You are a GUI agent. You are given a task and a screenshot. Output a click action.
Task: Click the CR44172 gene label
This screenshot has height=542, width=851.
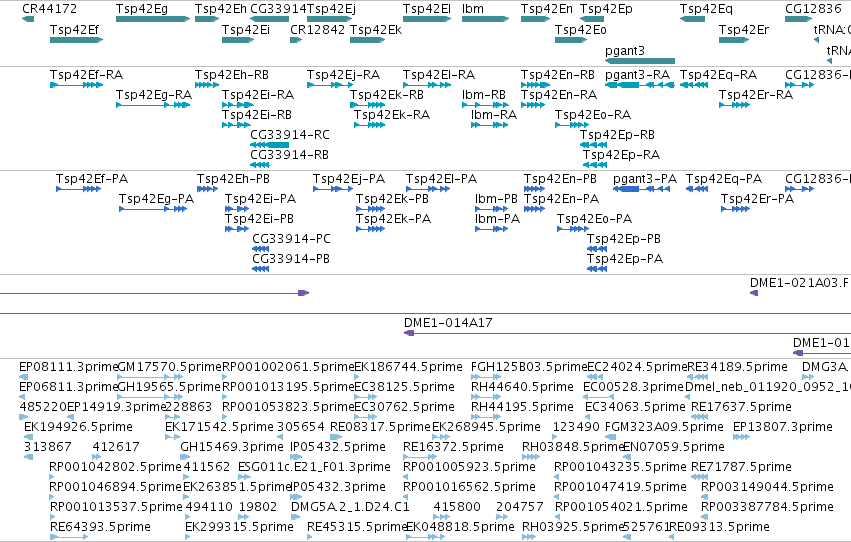pyautogui.click(x=49, y=9)
